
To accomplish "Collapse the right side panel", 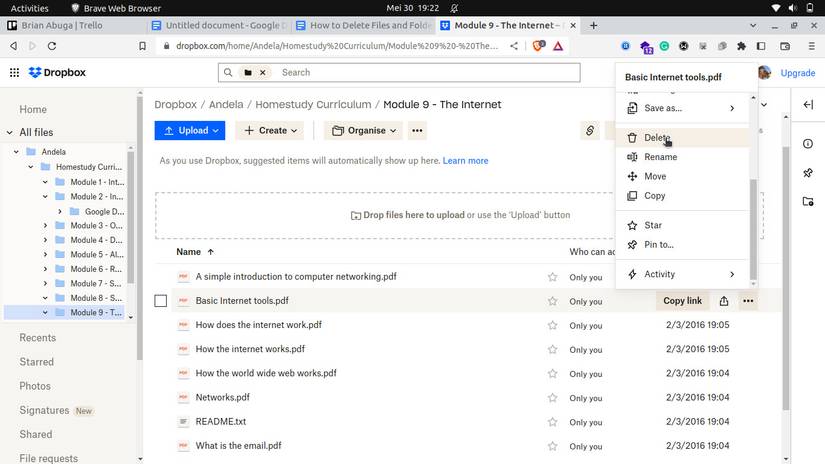I will 808,104.
